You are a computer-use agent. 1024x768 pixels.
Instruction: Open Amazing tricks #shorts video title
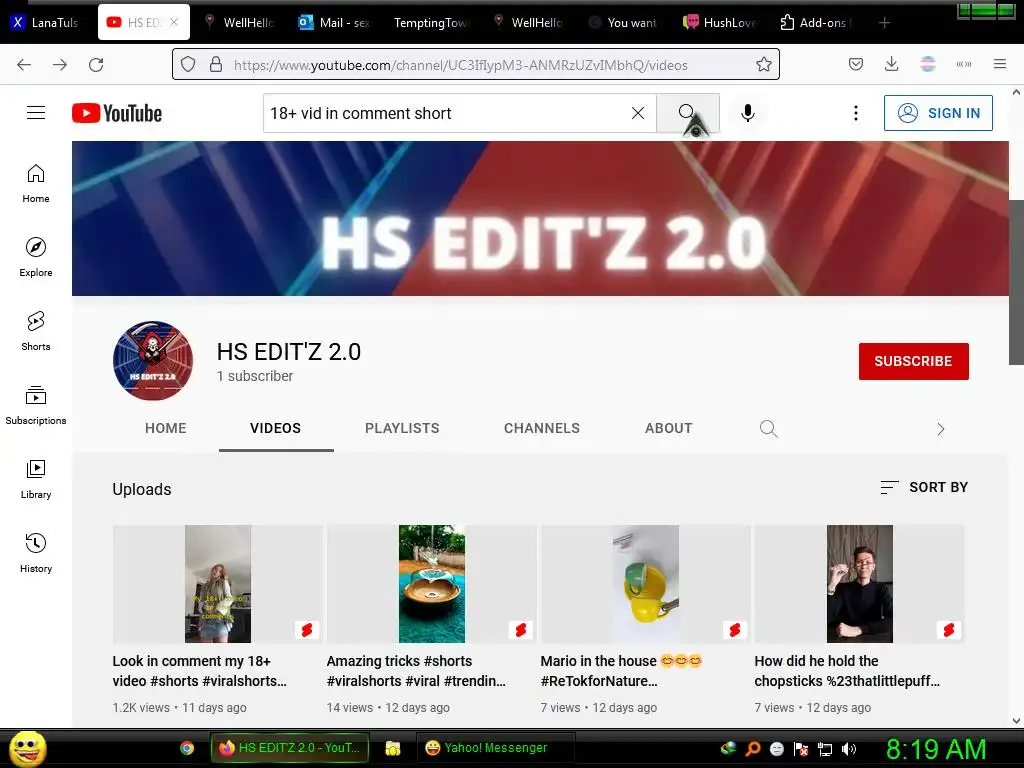pos(416,671)
